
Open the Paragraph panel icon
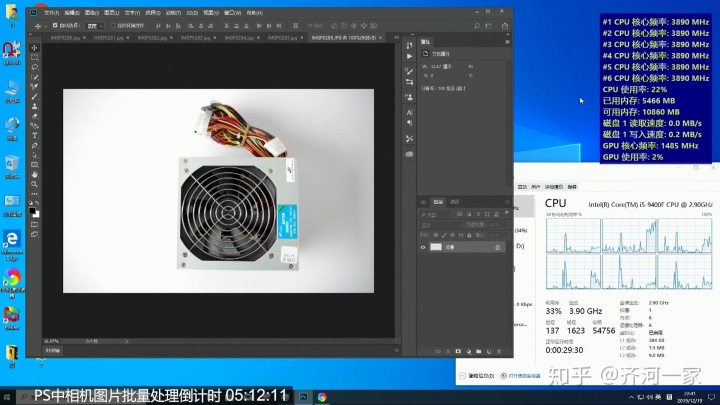pyautogui.click(x=409, y=123)
